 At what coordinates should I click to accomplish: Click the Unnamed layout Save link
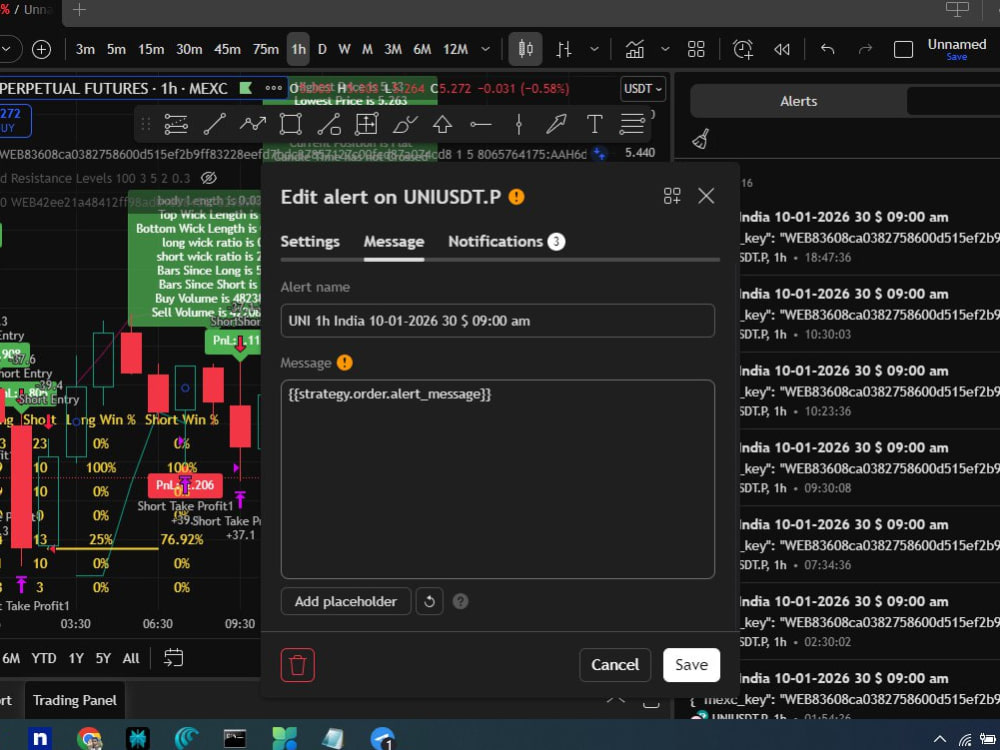pos(956,57)
